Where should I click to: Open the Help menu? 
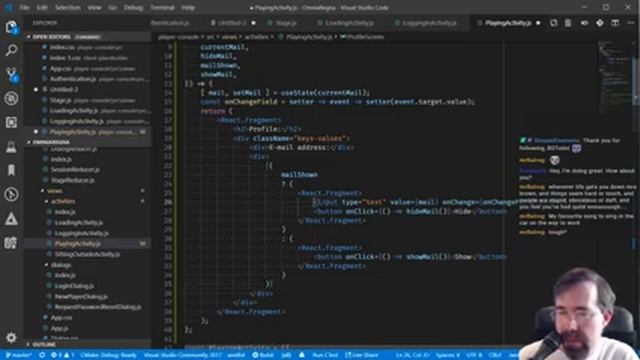188,7
